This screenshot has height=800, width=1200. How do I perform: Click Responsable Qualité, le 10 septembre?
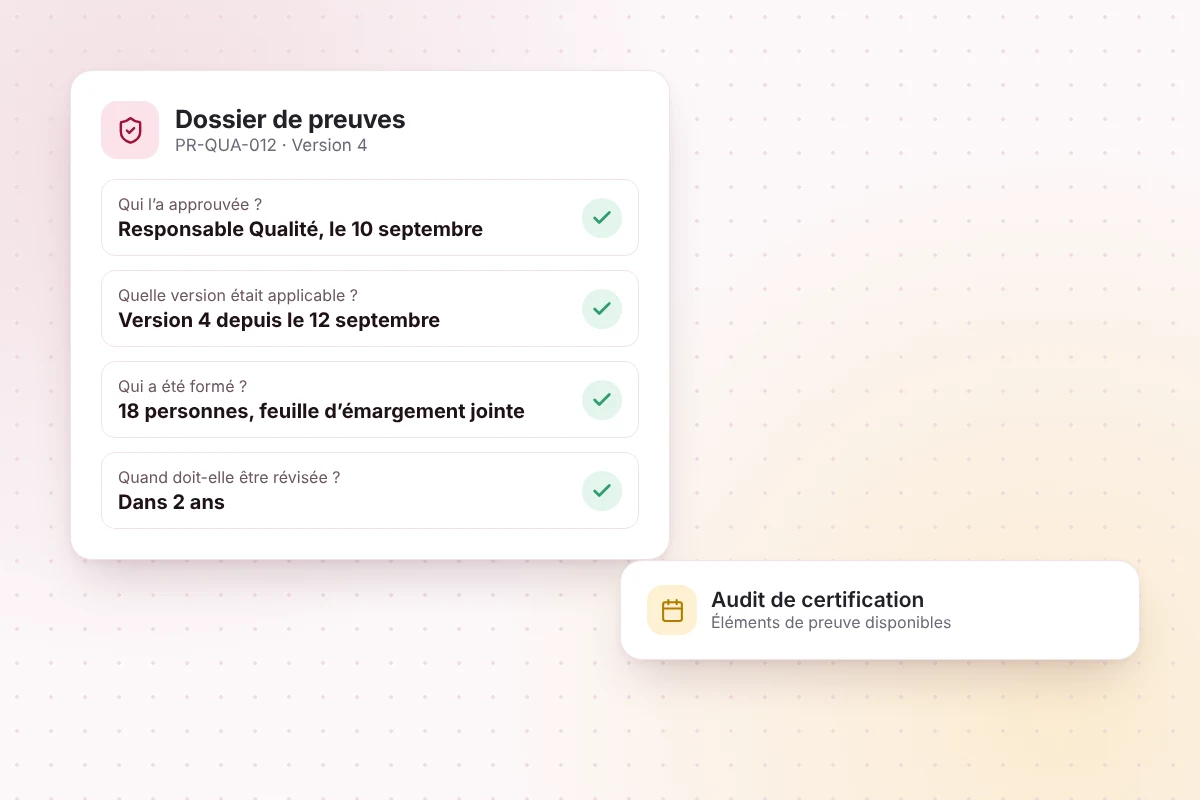(300, 229)
